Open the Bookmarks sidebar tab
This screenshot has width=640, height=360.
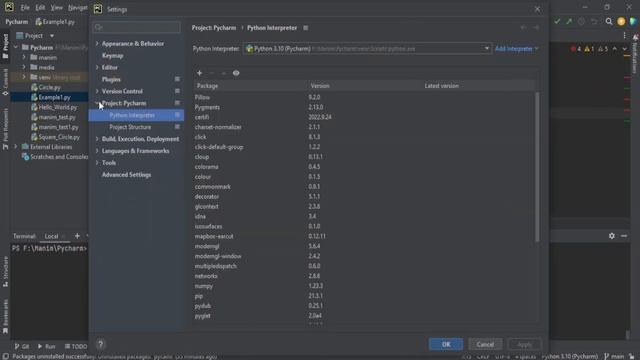point(5,317)
